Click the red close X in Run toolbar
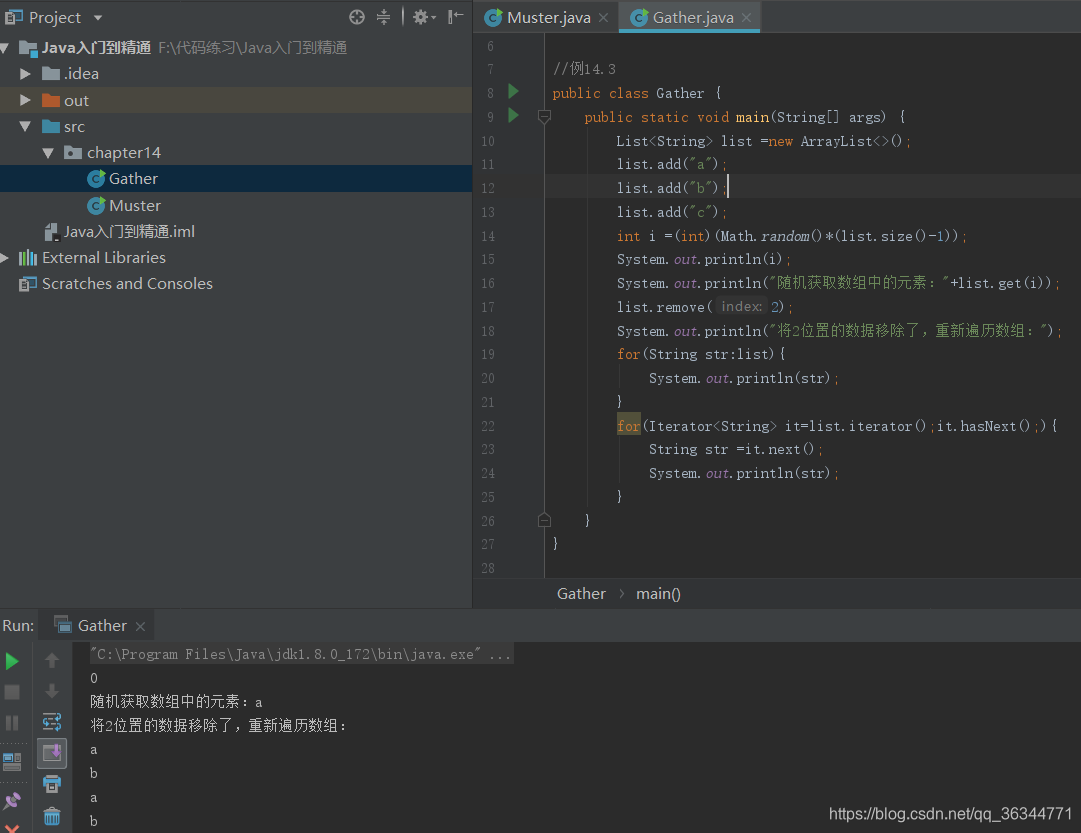The width and height of the screenshot is (1081, 833). [x=12, y=827]
